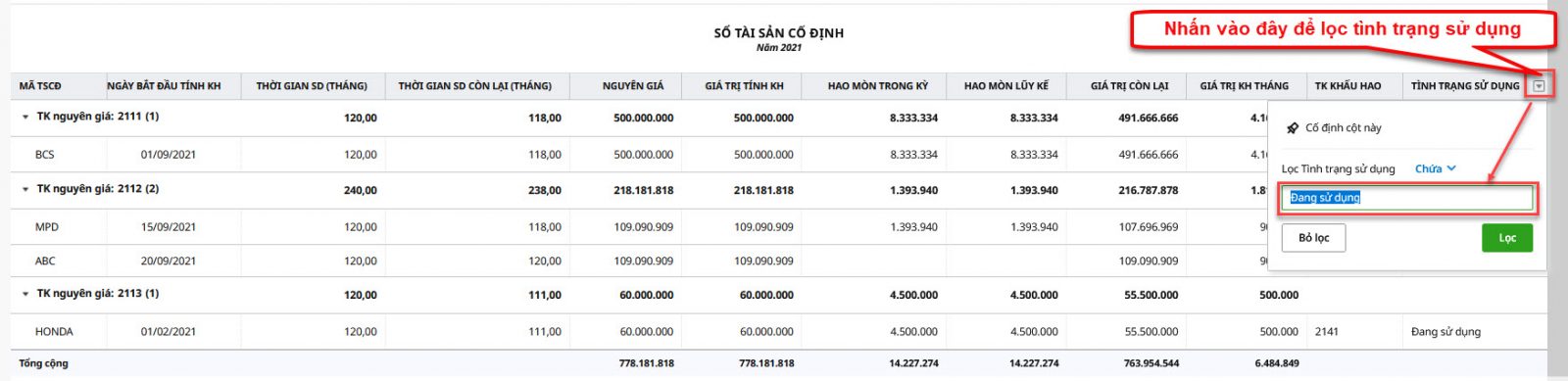Click the Giá trị còn lại column header

(1129, 86)
